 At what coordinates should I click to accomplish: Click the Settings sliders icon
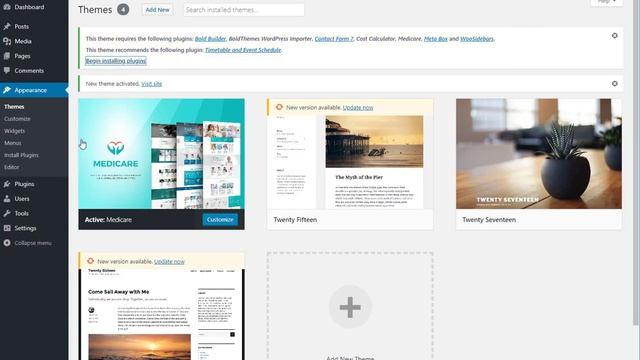click(7, 228)
